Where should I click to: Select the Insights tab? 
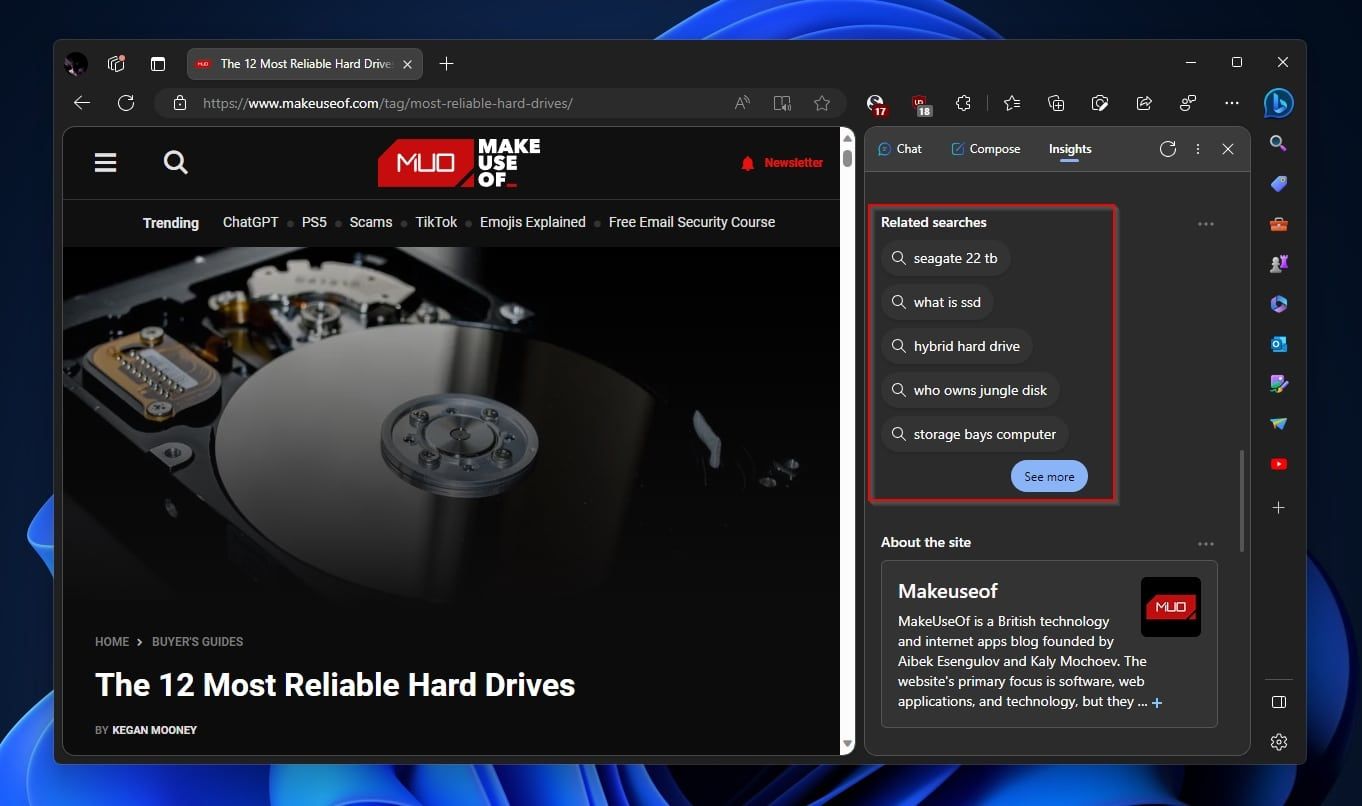pos(1070,149)
